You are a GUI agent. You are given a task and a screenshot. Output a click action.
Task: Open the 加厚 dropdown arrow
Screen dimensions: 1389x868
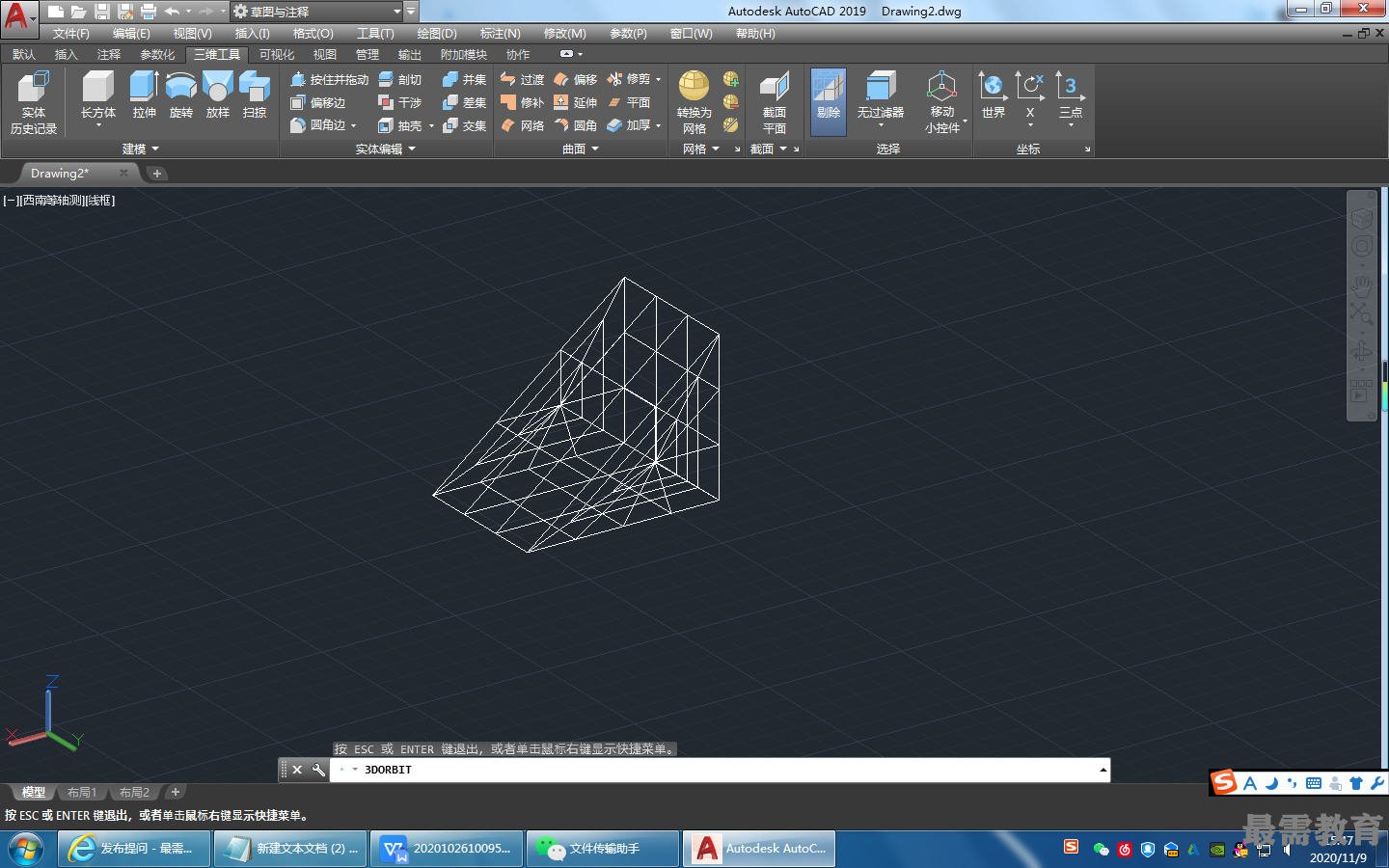click(659, 125)
